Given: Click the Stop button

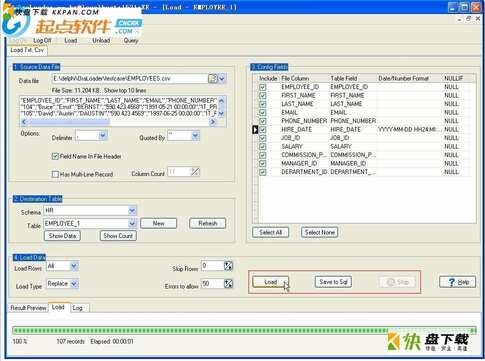Looking at the screenshot, I should coord(397,282).
